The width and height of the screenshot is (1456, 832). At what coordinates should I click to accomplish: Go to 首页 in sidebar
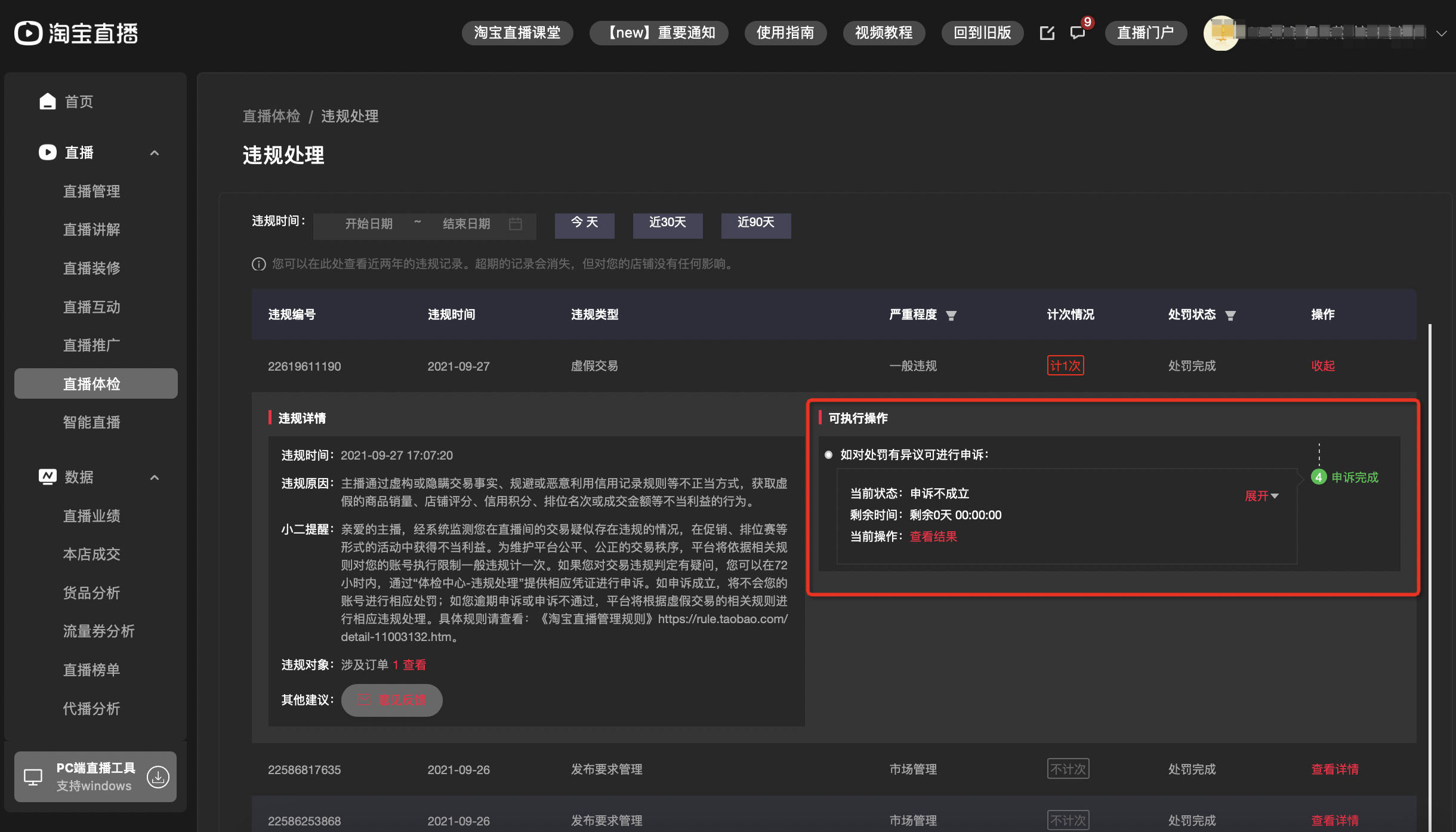[79, 101]
